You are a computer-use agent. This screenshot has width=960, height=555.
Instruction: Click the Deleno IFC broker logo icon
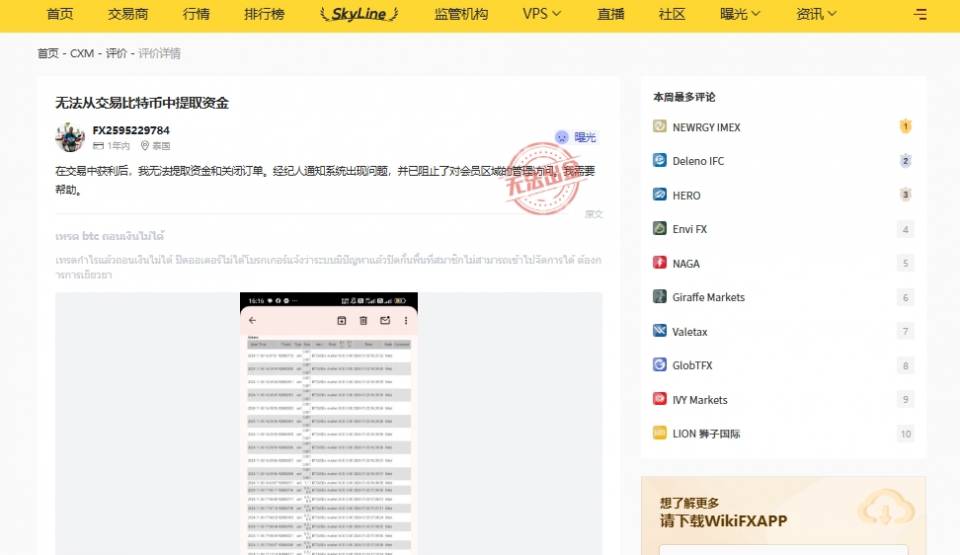pyautogui.click(x=659, y=160)
